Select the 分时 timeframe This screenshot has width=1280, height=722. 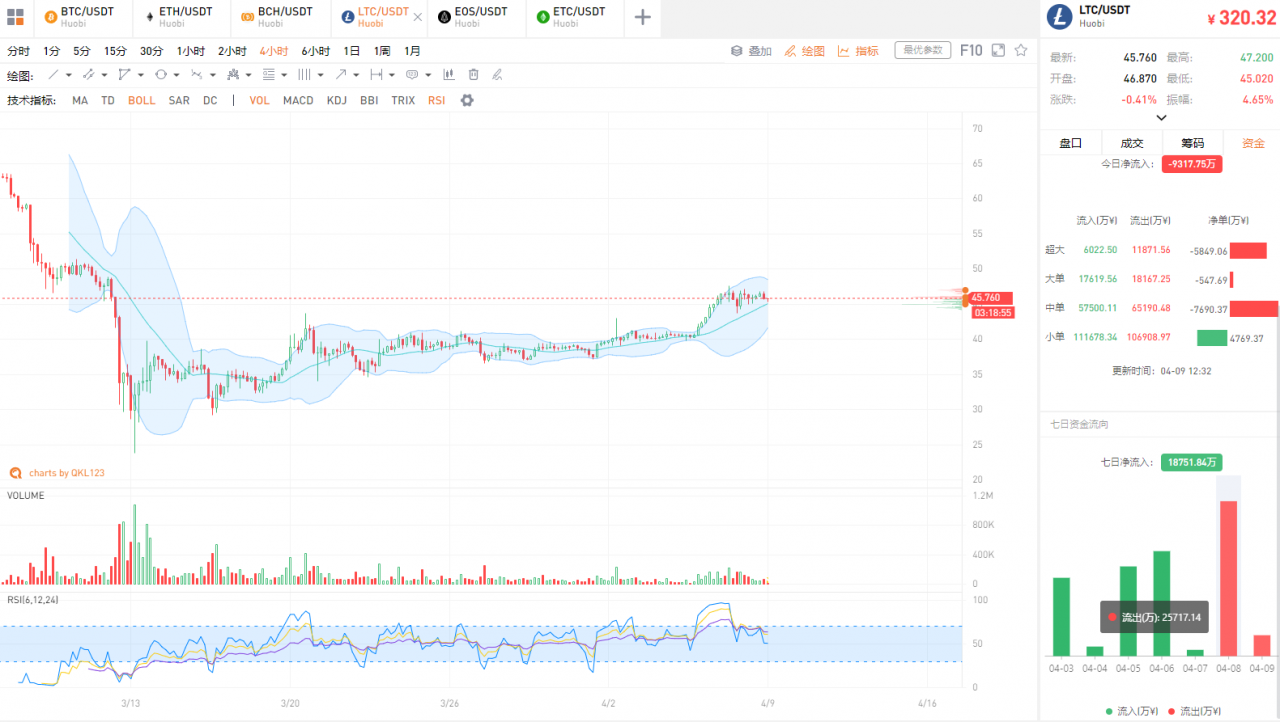point(18,51)
